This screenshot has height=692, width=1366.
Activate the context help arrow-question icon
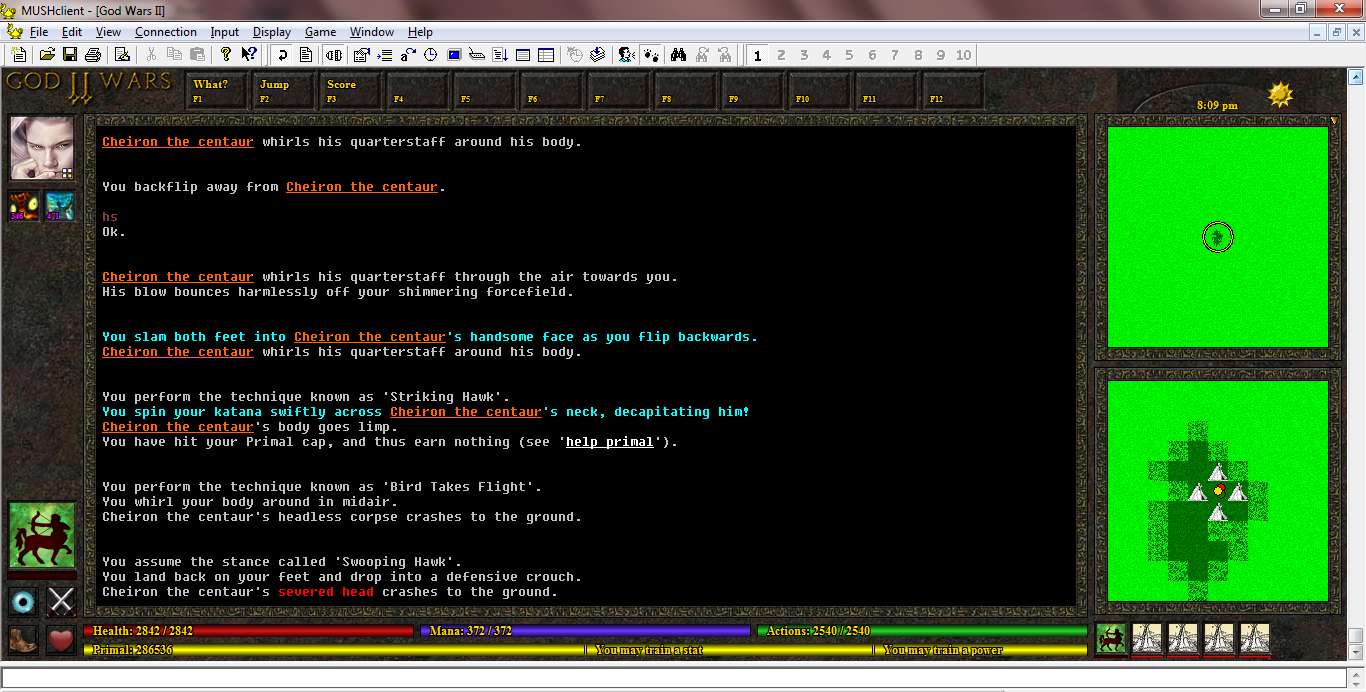pos(249,55)
